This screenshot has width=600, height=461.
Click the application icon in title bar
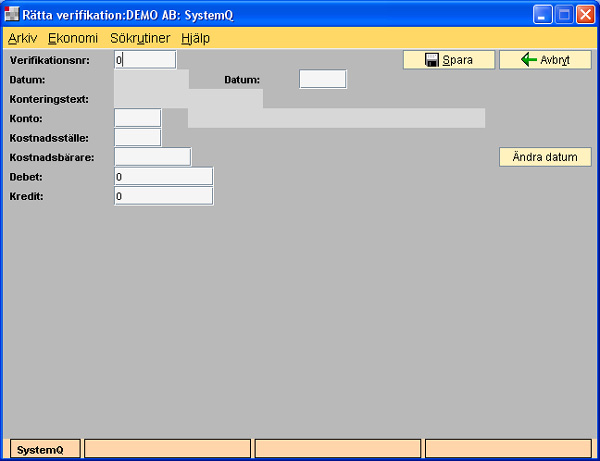[14, 15]
